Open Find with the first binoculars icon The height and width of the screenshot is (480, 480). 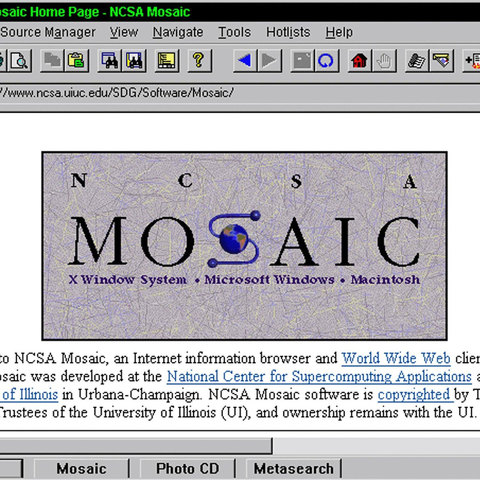tap(109, 61)
